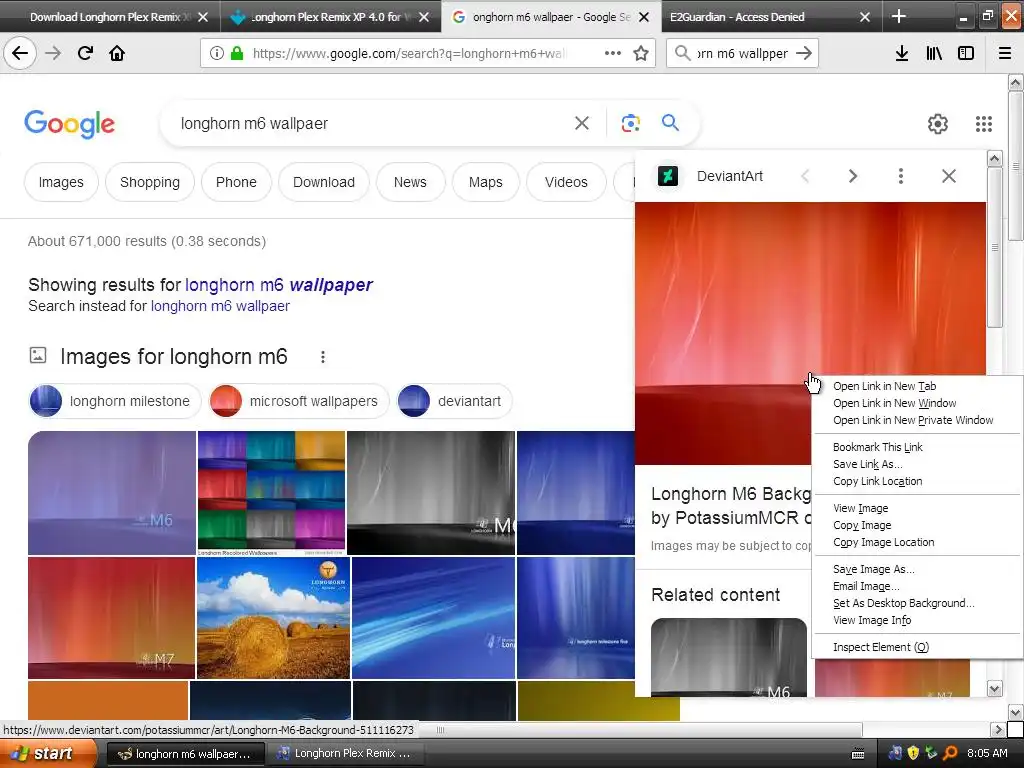Screen dimensions: 1024x768
Task: Filter results by News chip
Action: pos(409,182)
